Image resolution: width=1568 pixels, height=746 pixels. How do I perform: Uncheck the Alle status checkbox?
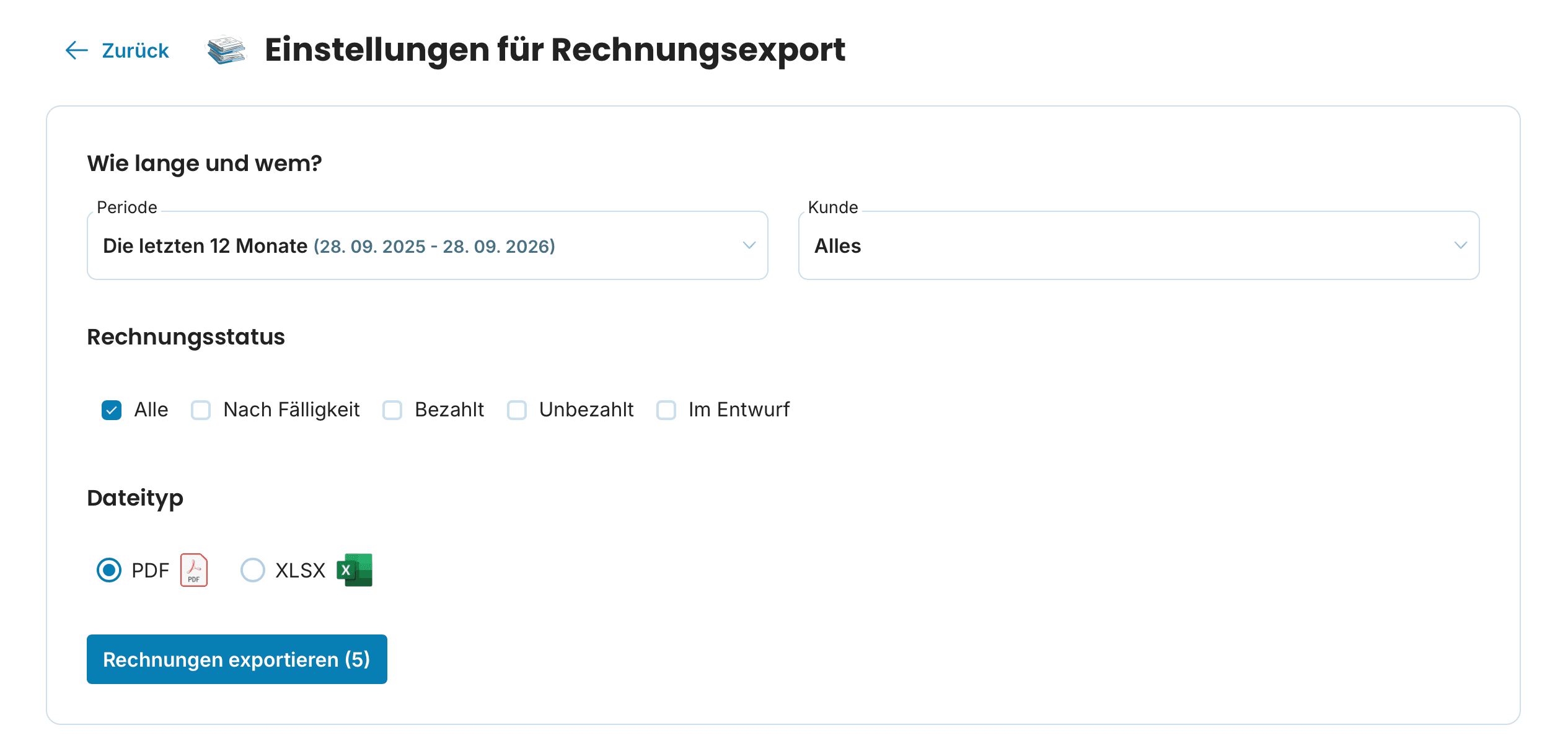click(112, 410)
